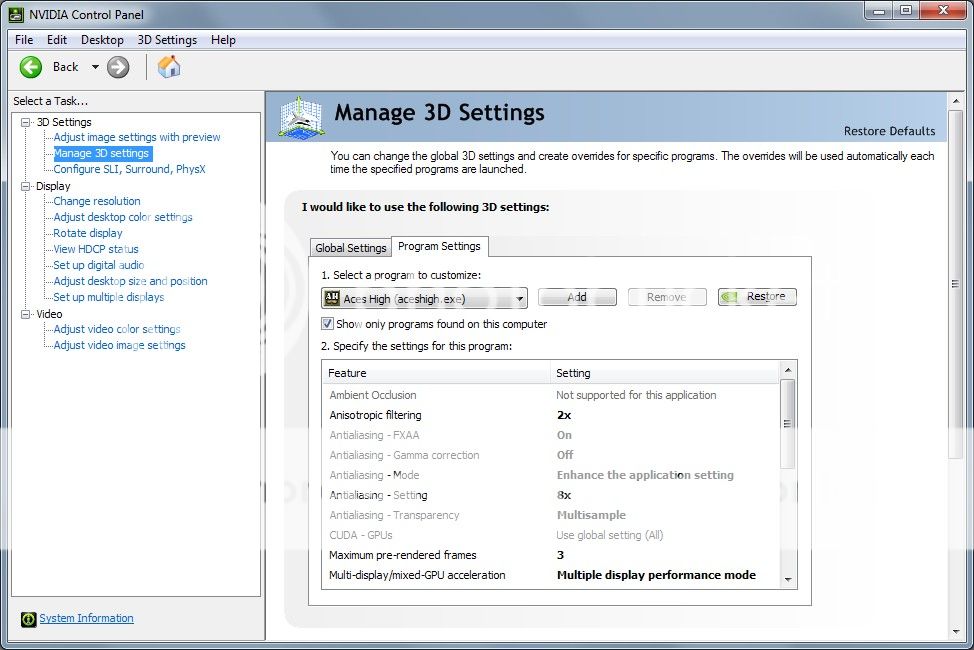
Task: Click the Remove button
Action: pos(667,297)
